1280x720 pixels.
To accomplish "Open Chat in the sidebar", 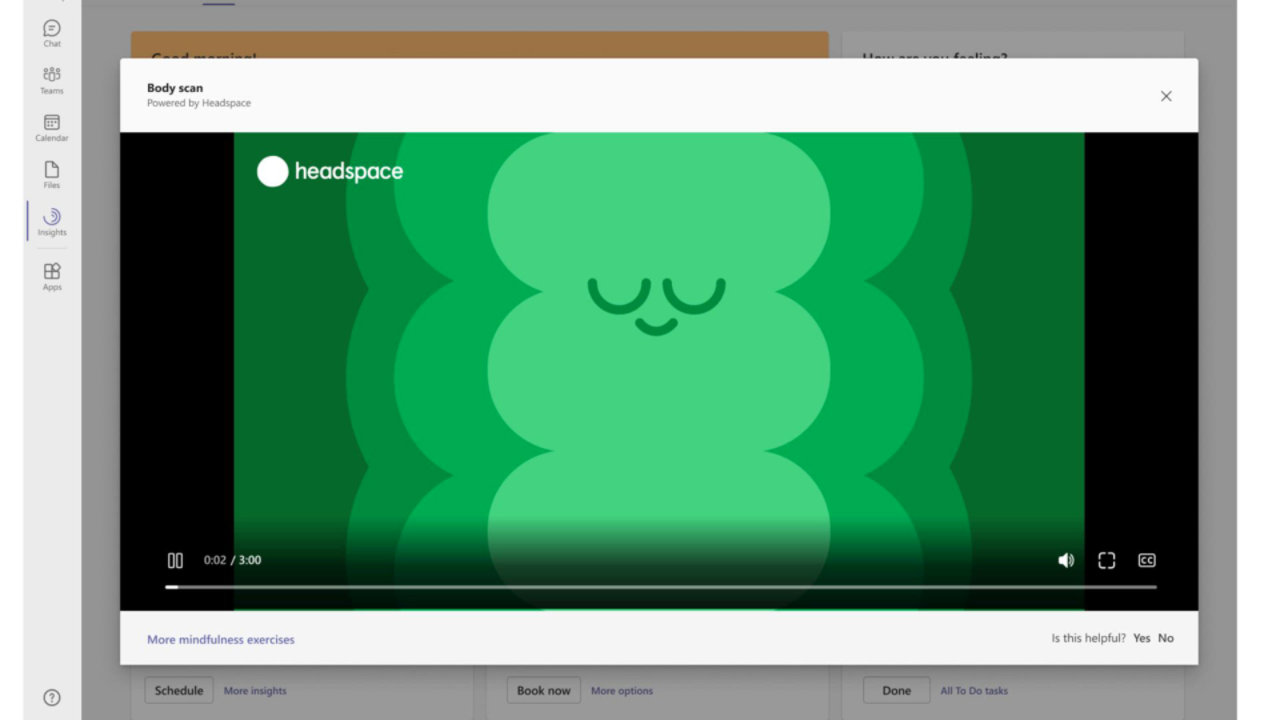I will [x=52, y=33].
